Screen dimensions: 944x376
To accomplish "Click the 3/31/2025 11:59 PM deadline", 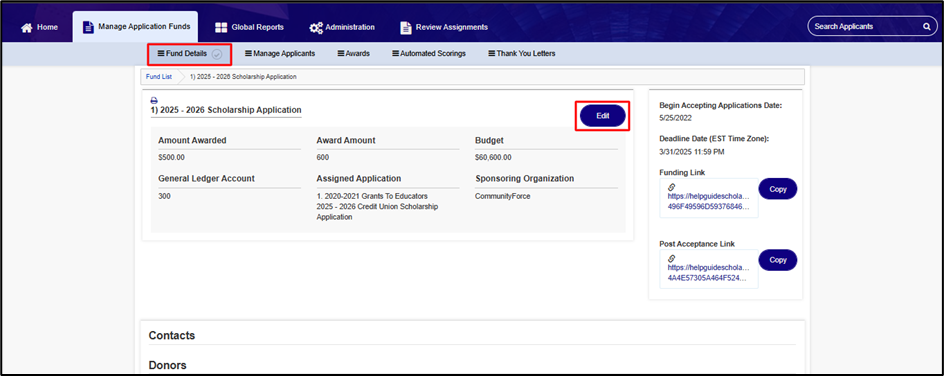I will pos(692,152).
